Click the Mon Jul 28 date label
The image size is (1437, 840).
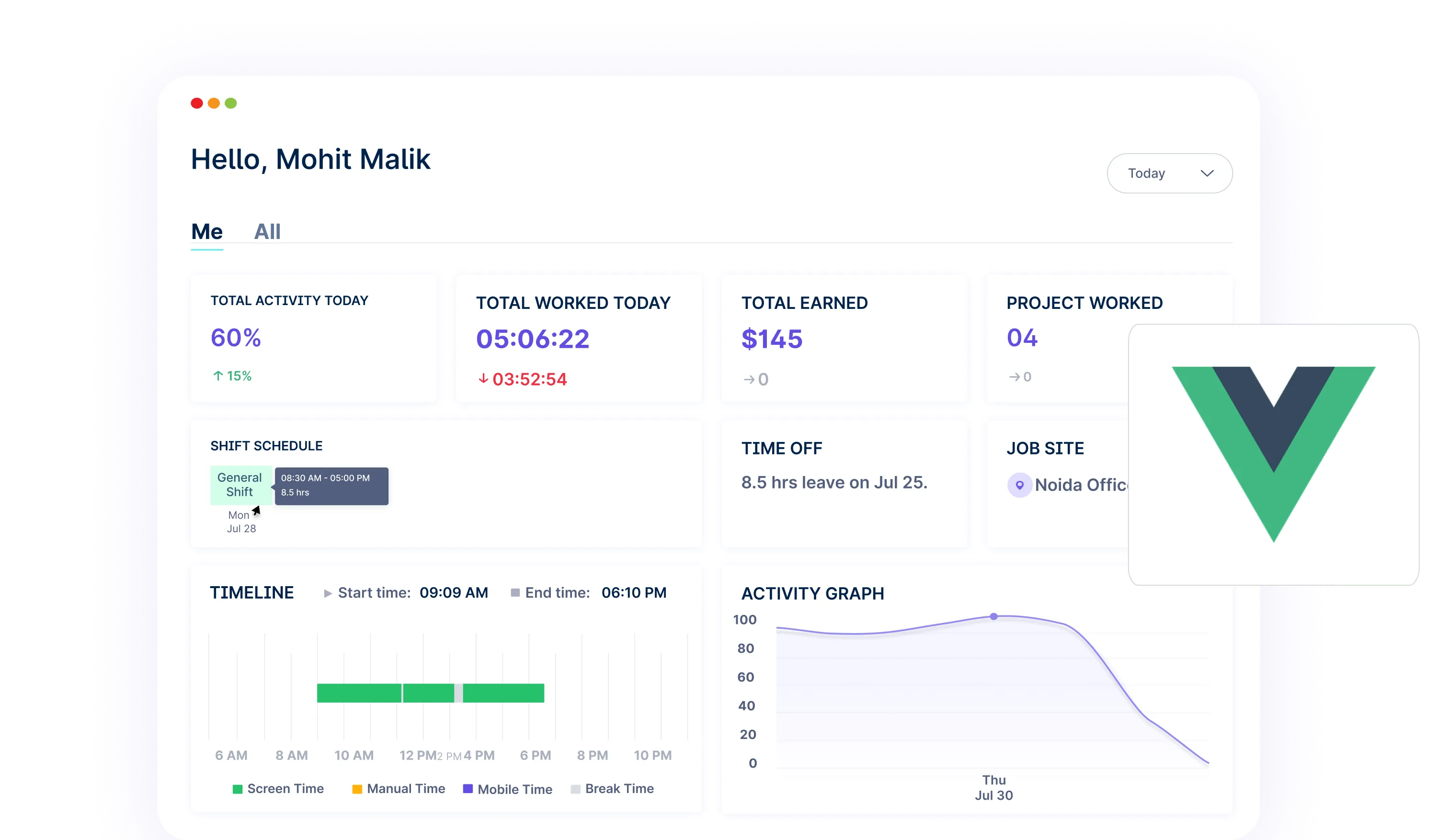tap(241, 522)
